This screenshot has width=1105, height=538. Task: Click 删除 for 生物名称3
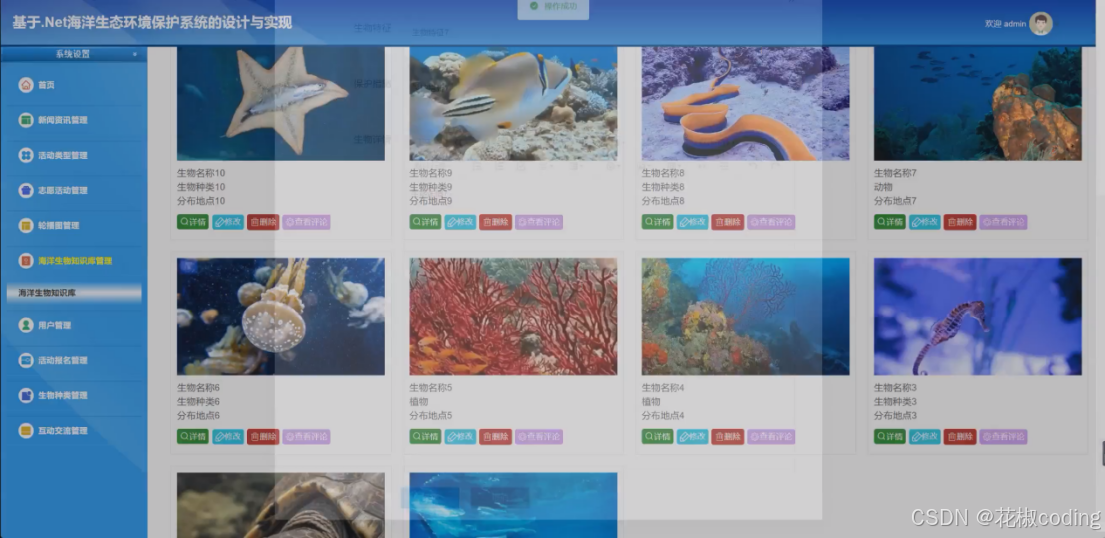960,436
